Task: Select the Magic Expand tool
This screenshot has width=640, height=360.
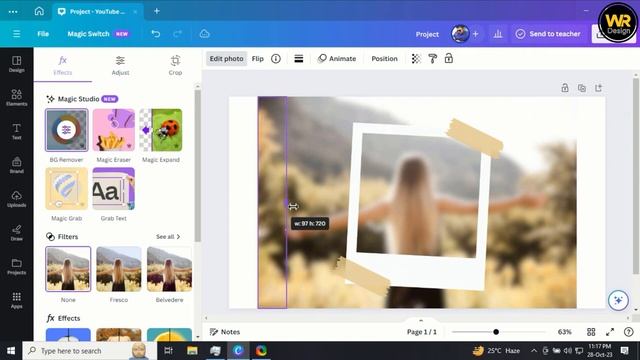Action: [161, 130]
